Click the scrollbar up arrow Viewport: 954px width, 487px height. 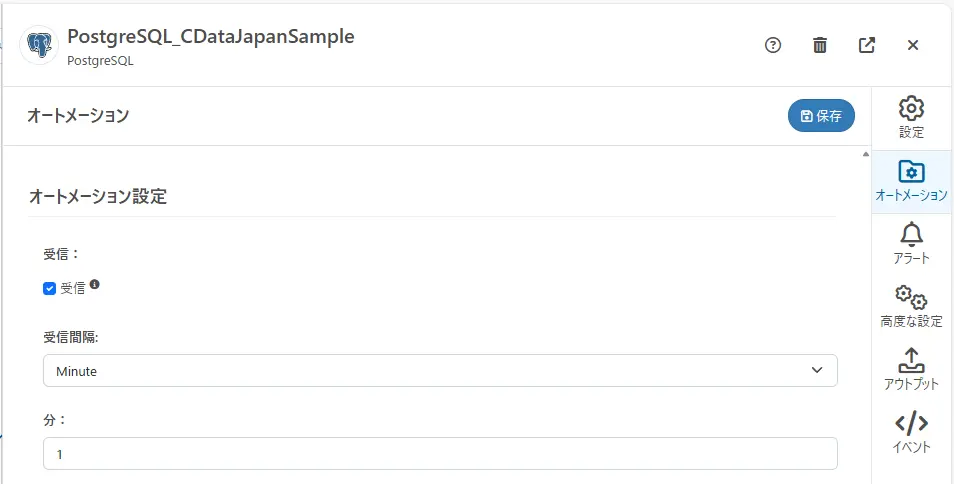[x=865, y=155]
